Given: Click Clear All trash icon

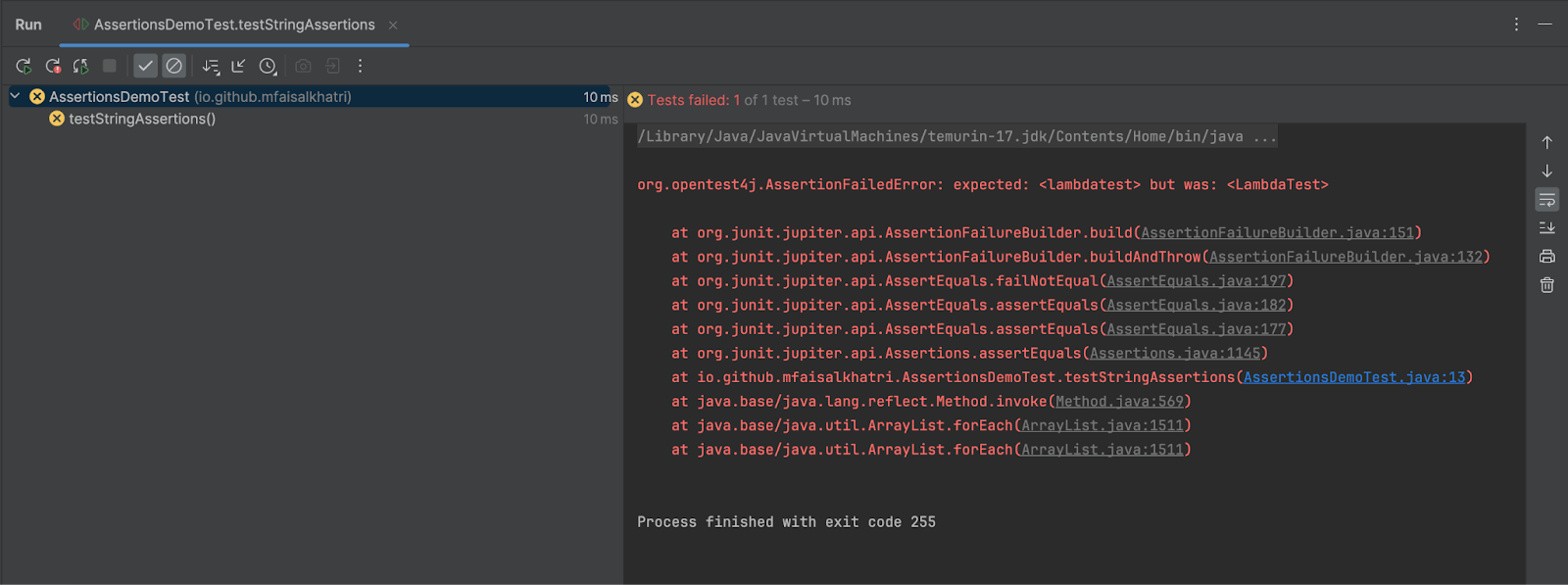Looking at the screenshot, I should (x=1546, y=284).
